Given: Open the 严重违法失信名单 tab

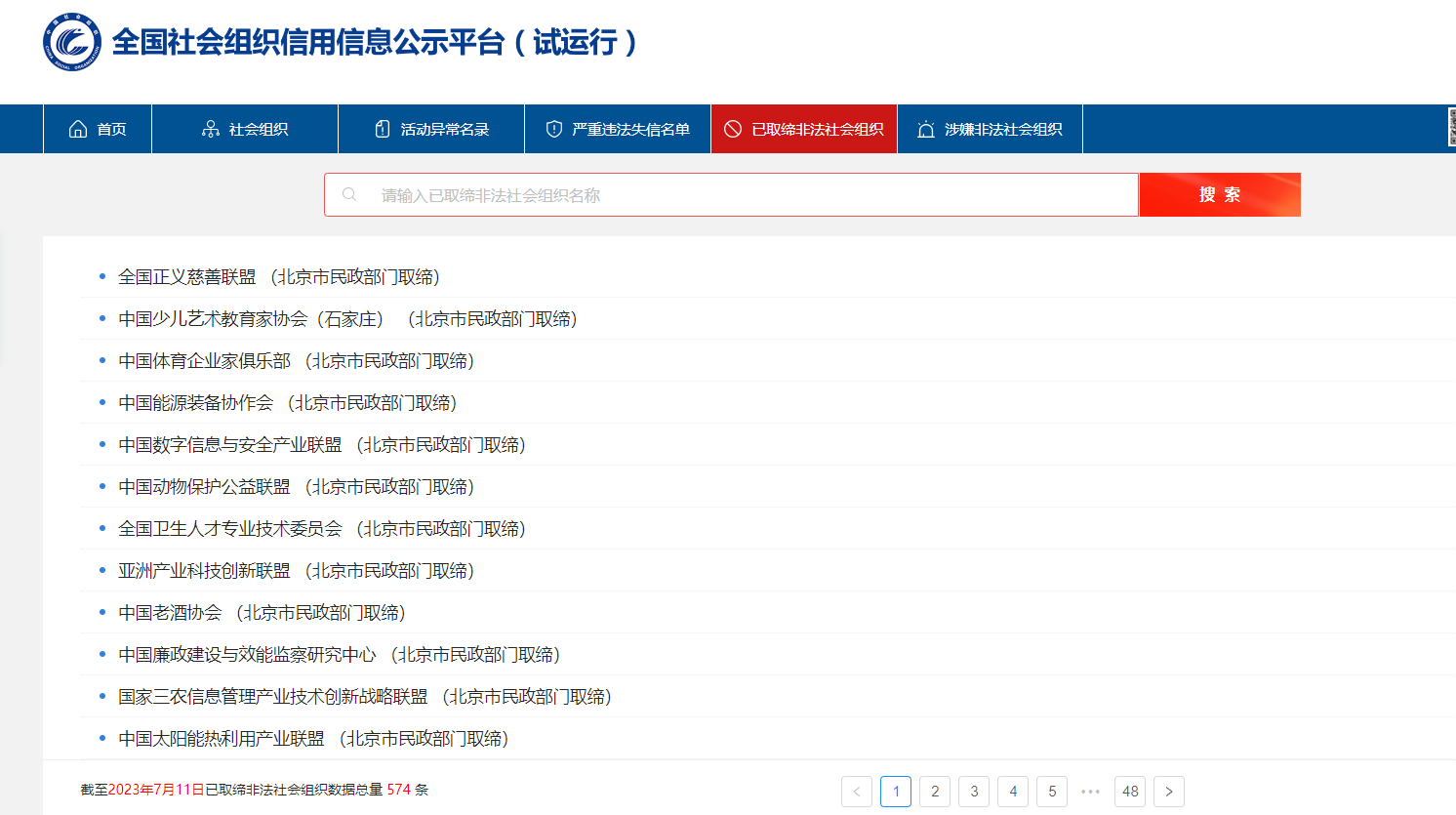Looking at the screenshot, I should click(x=618, y=129).
